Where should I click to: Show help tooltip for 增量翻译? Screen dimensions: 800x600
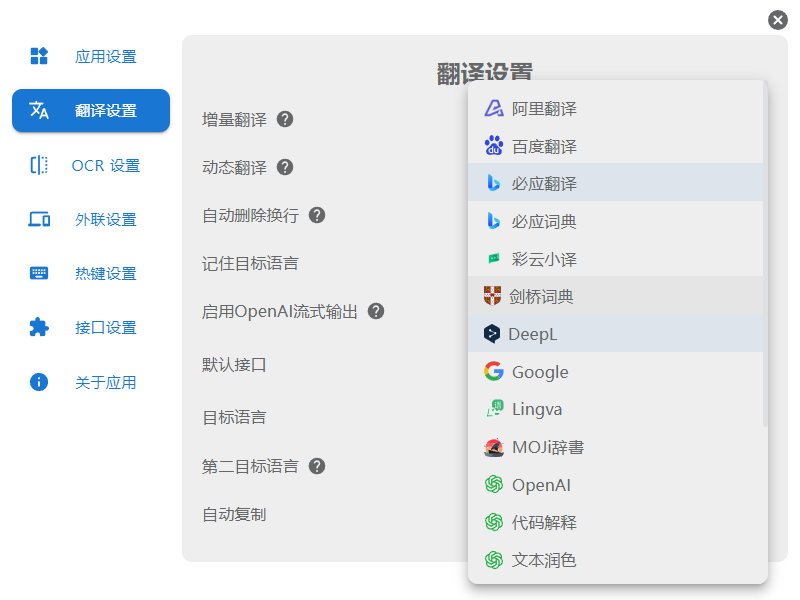285,119
